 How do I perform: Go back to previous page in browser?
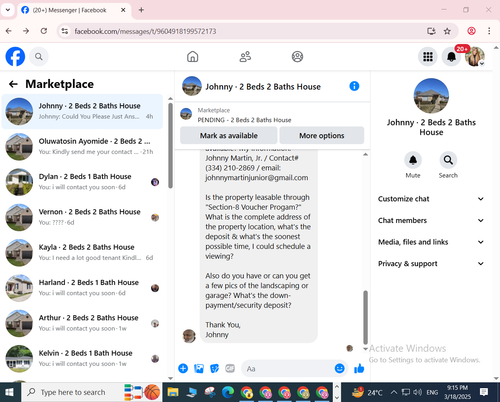coord(9,31)
